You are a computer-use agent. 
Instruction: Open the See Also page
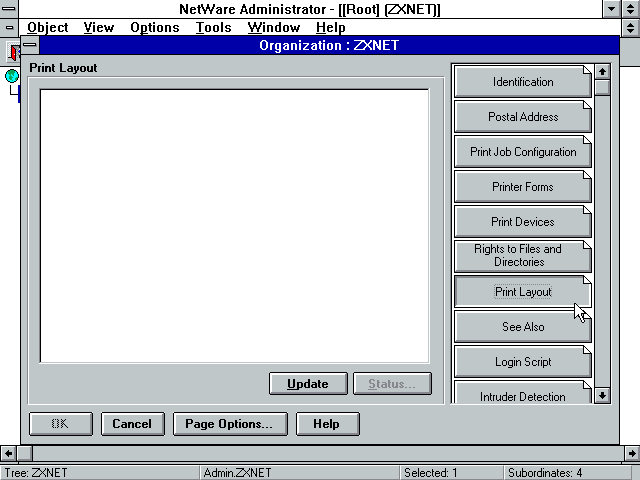tap(523, 327)
